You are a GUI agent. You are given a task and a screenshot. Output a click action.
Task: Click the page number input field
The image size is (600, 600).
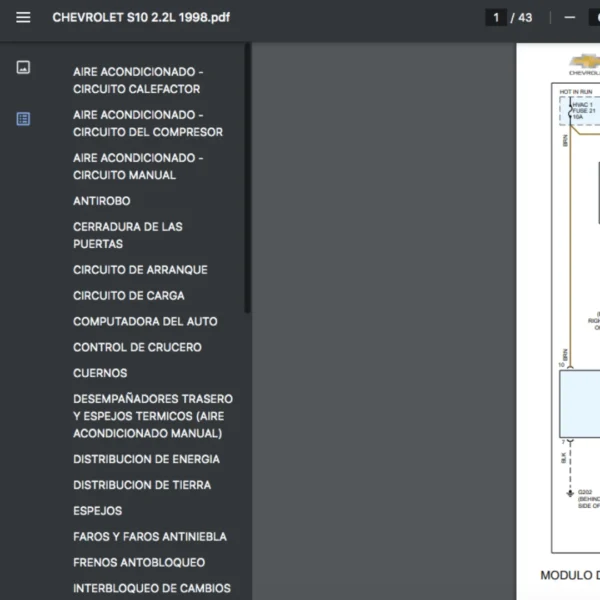click(x=496, y=17)
